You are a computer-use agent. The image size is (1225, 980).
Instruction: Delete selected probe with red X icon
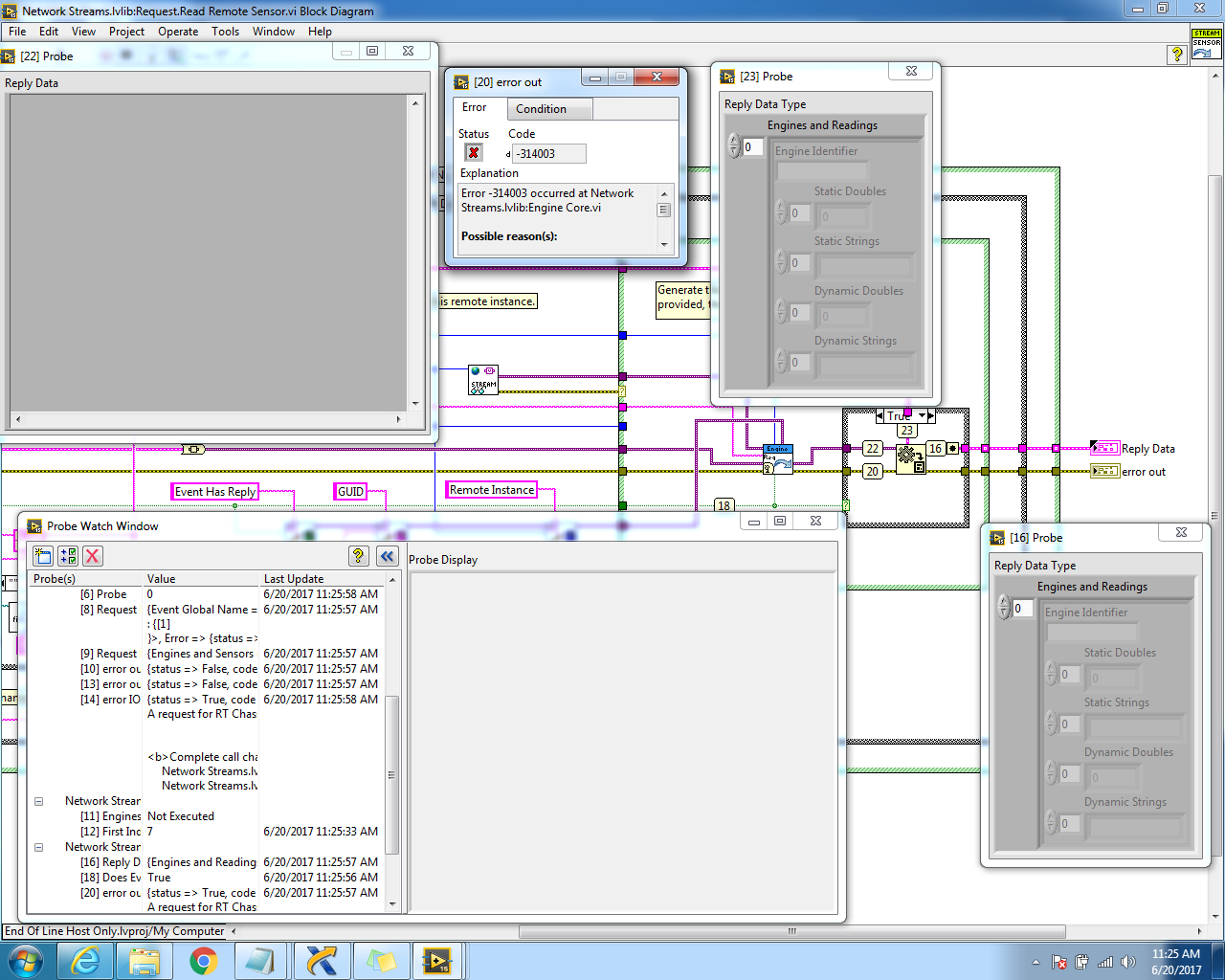pyautogui.click(x=93, y=556)
